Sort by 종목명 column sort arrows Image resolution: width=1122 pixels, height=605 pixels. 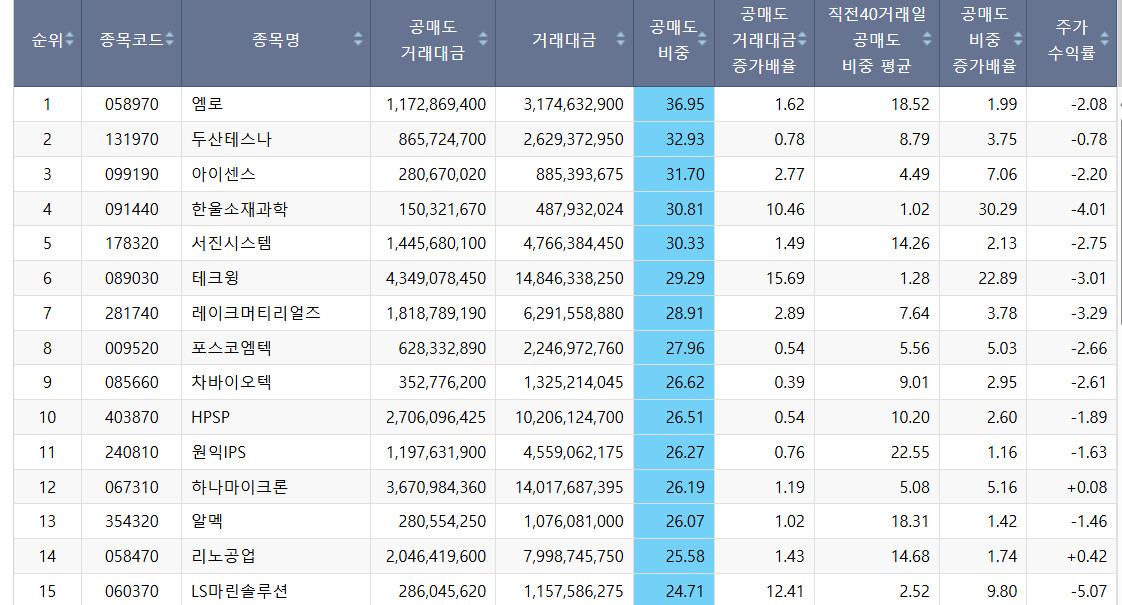[358, 39]
